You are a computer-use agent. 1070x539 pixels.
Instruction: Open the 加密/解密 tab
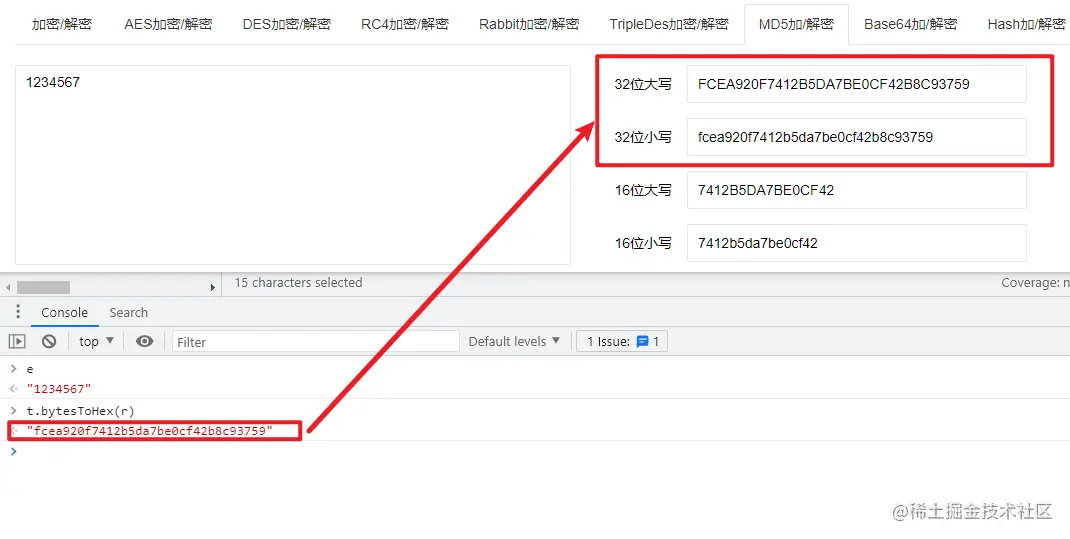point(61,25)
